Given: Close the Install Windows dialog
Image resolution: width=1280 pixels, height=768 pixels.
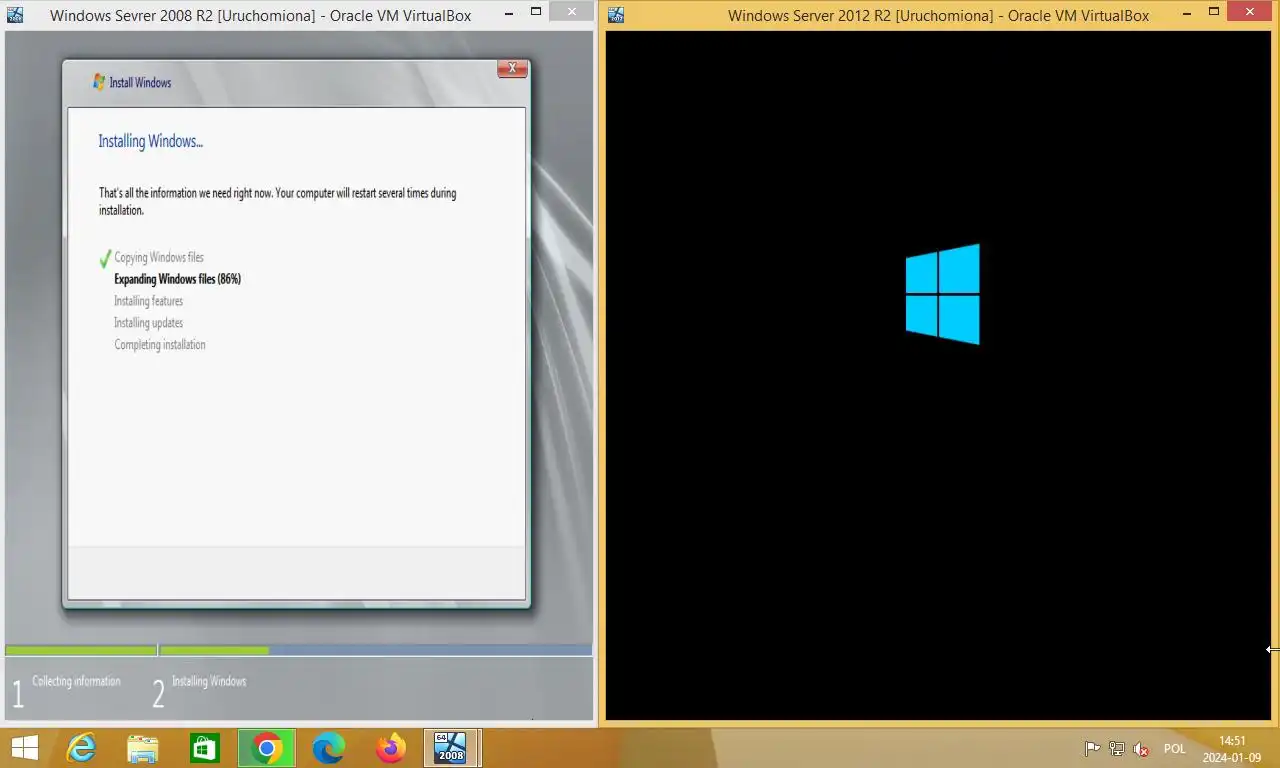Looking at the screenshot, I should tap(512, 69).
